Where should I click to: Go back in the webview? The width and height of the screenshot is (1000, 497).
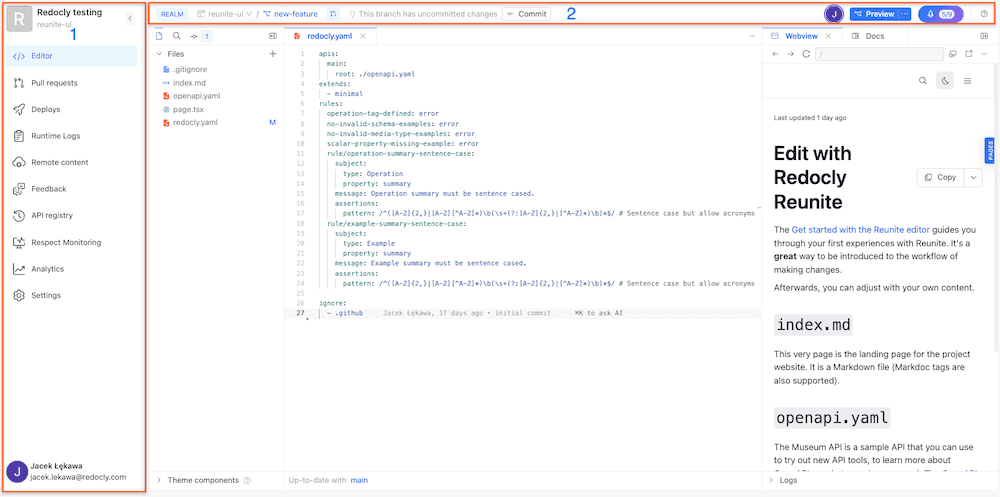click(x=775, y=54)
